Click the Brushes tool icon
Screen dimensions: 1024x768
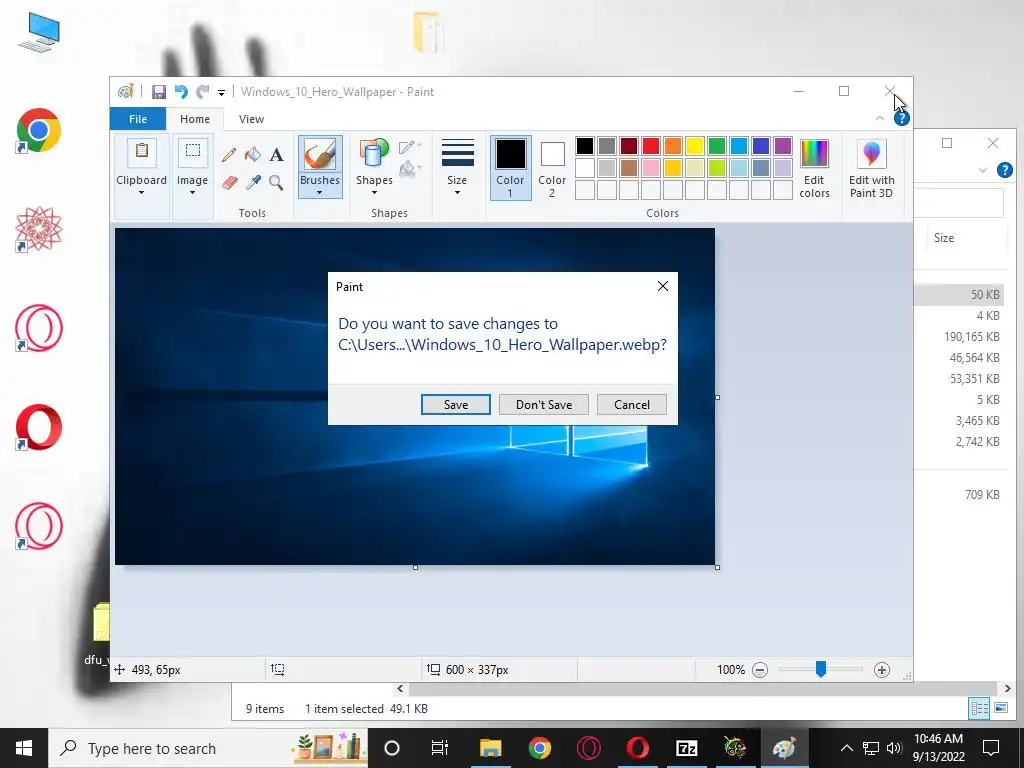[320, 155]
